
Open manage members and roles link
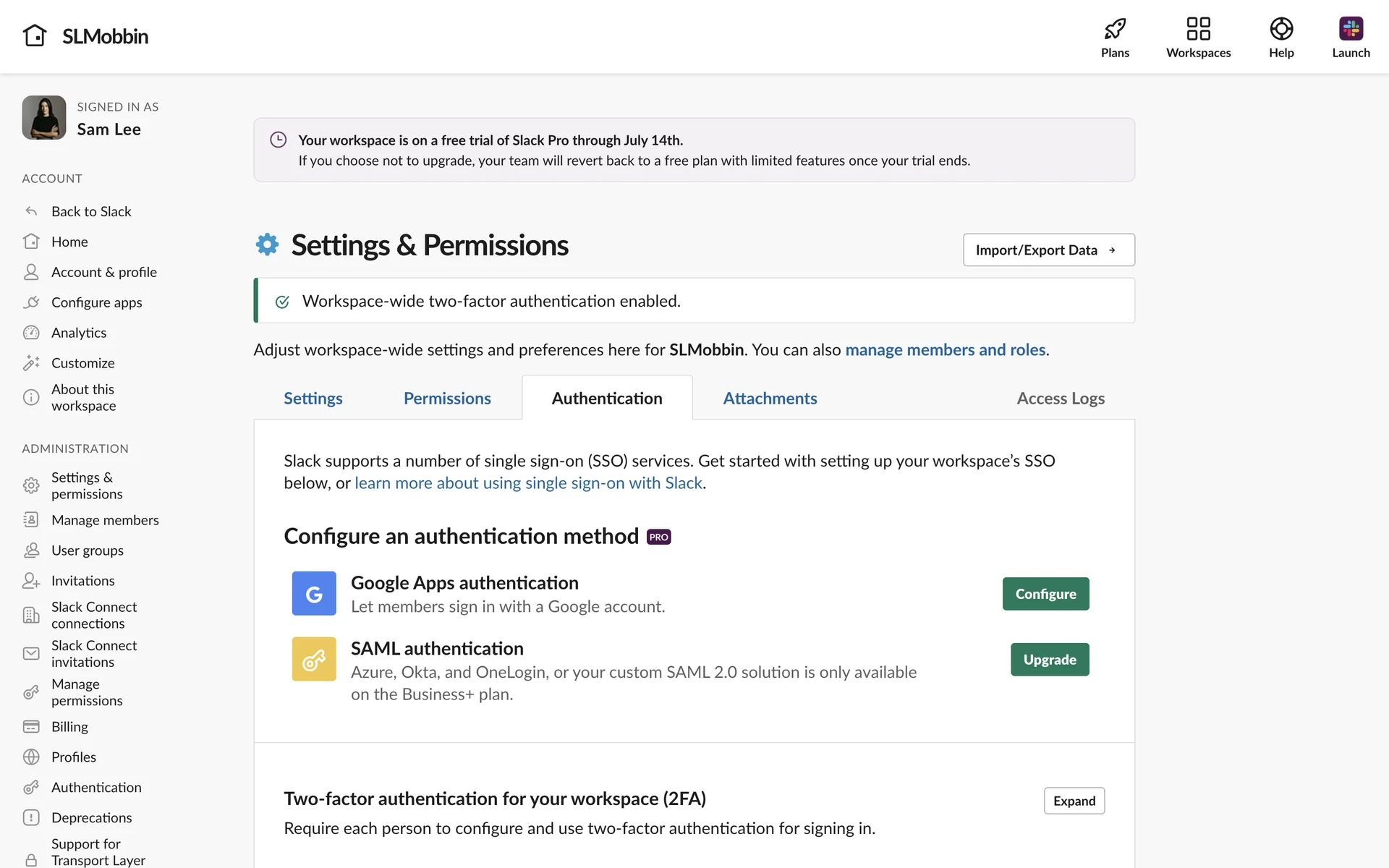click(x=945, y=350)
